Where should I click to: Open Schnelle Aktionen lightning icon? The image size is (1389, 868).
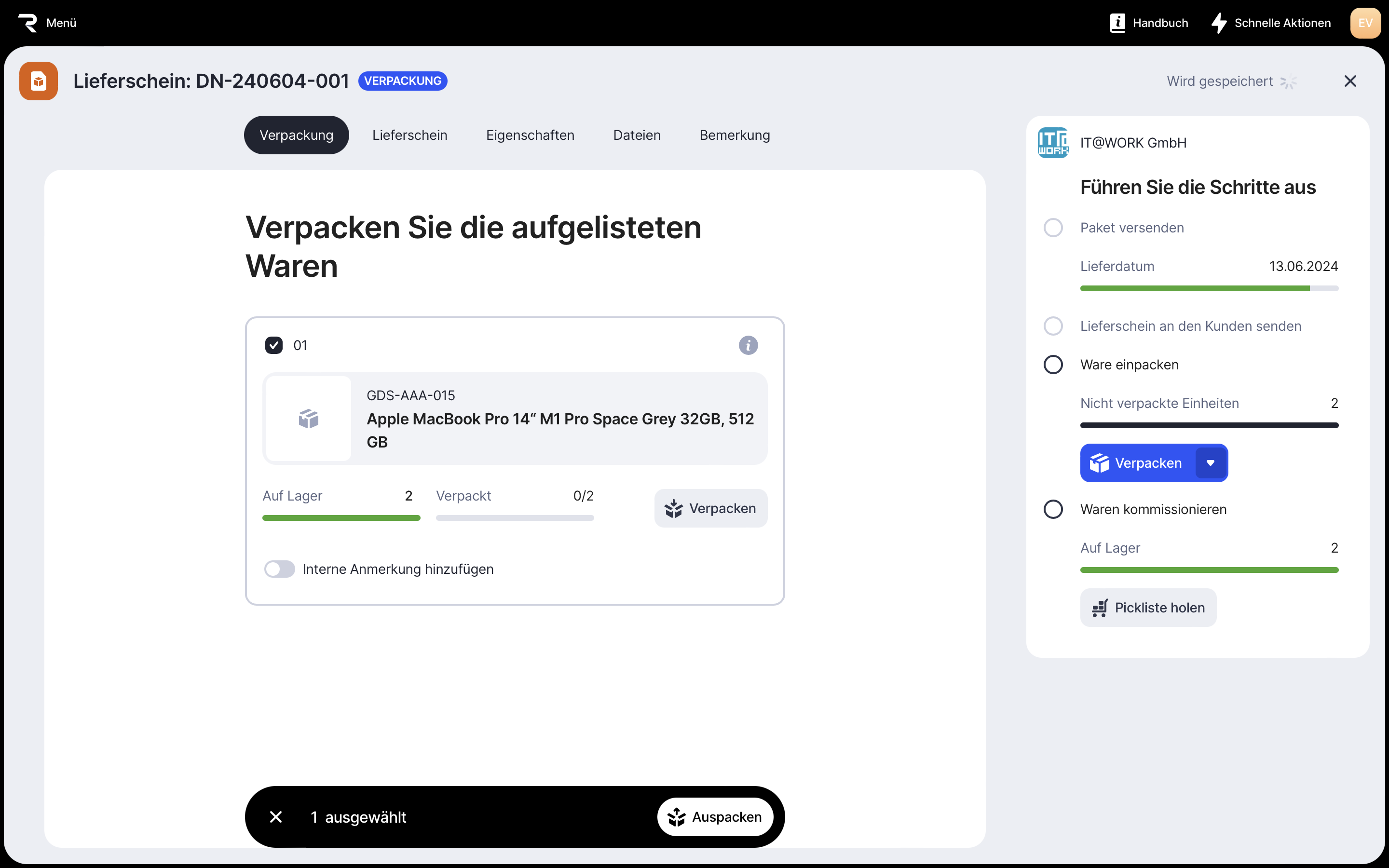pyautogui.click(x=1219, y=23)
